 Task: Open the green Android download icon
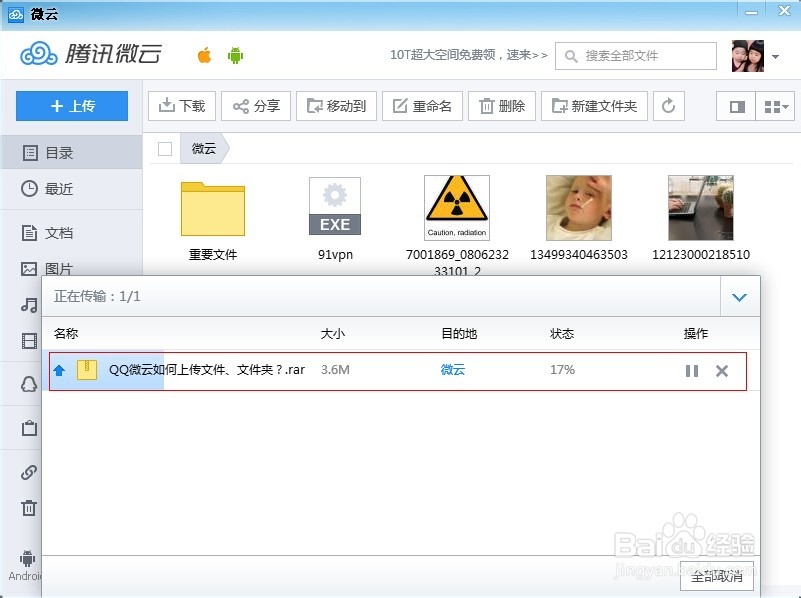pos(235,55)
